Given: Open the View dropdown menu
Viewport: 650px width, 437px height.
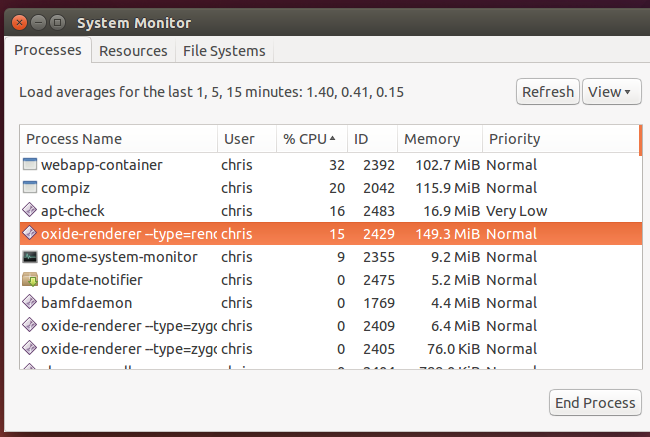Looking at the screenshot, I should click(x=611, y=92).
